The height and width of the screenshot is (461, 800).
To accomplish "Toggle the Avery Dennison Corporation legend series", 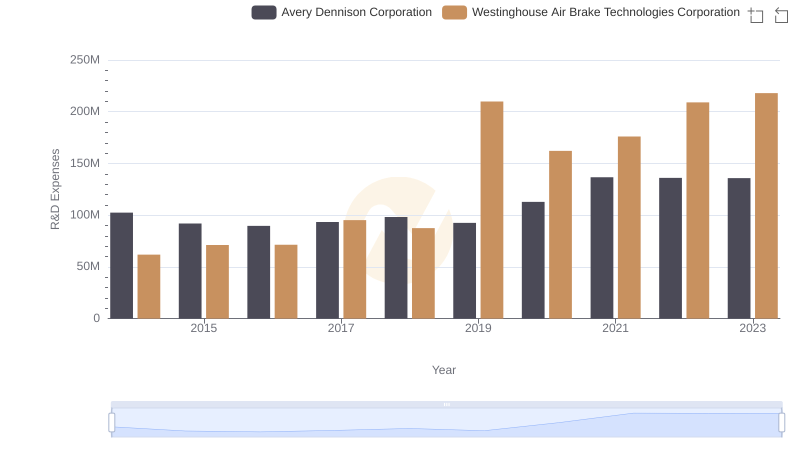I will (341, 13).
